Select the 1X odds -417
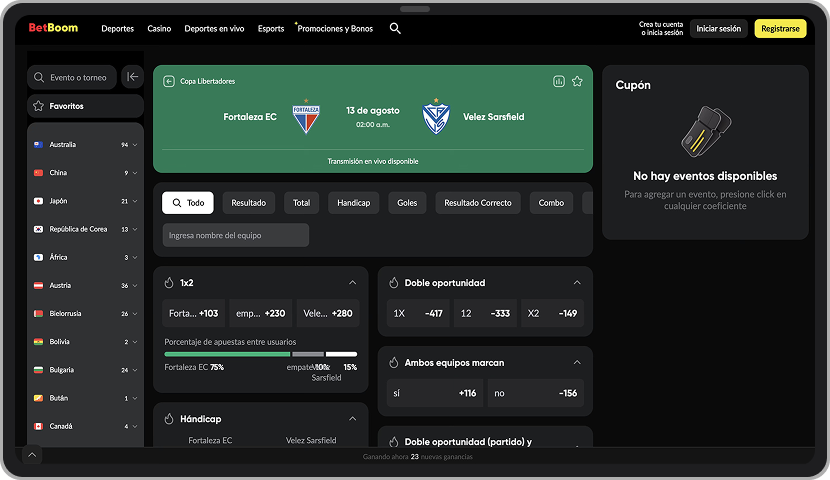Viewport: 830px width, 480px height. (418, 313)
